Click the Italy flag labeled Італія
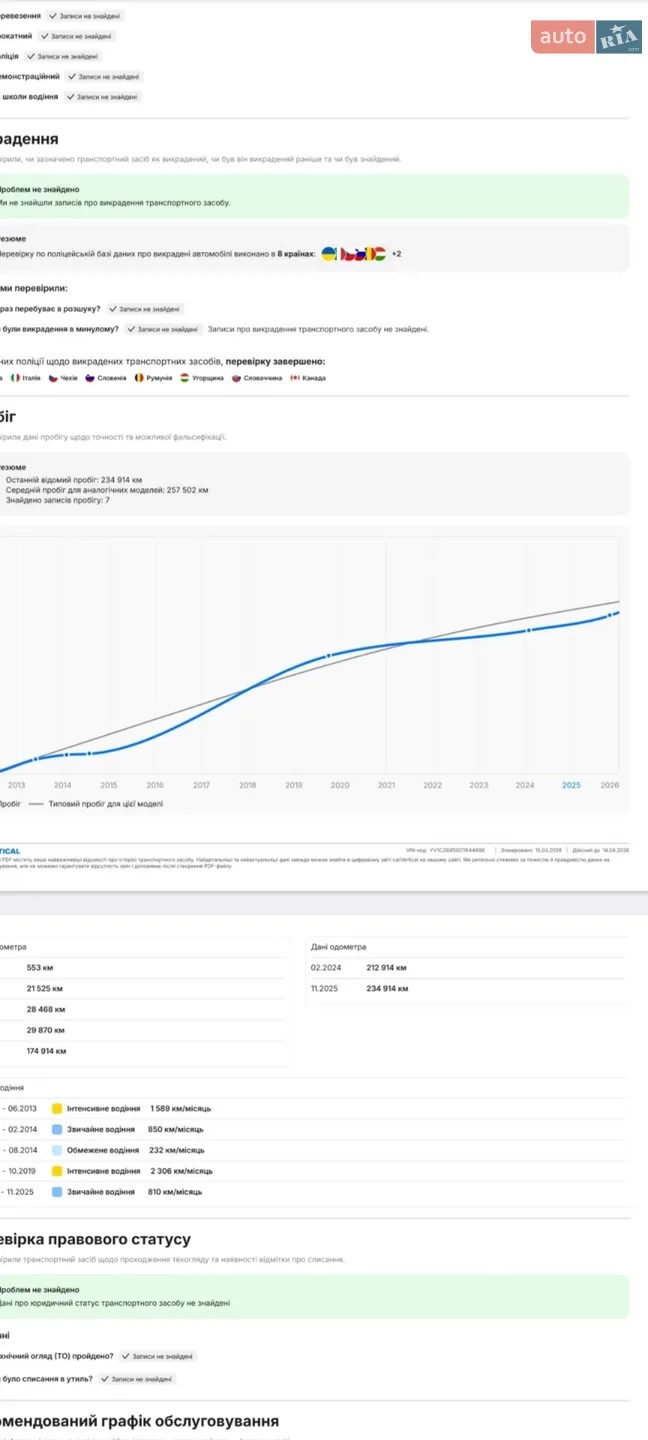This screenshot has width=648, height=1440. pyautogui.click(x=15, y=378)
